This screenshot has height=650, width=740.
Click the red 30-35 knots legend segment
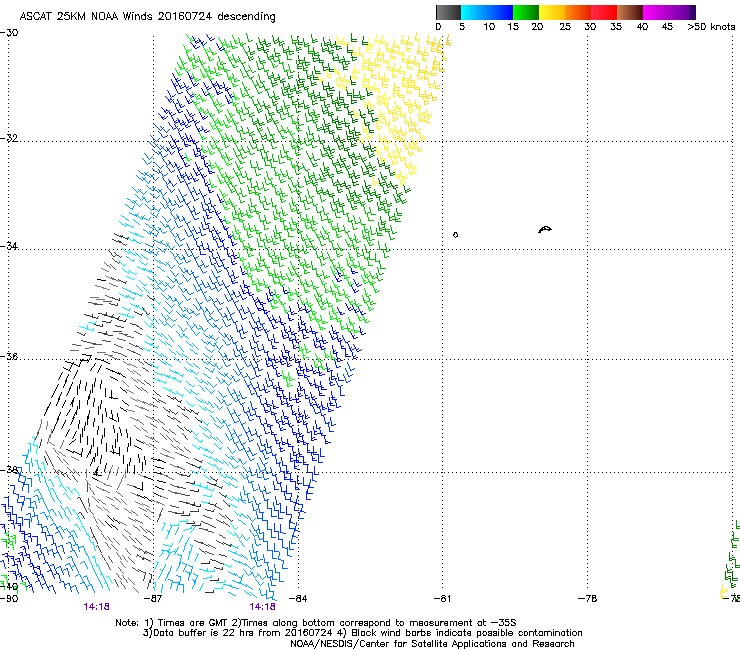(604, 12)
